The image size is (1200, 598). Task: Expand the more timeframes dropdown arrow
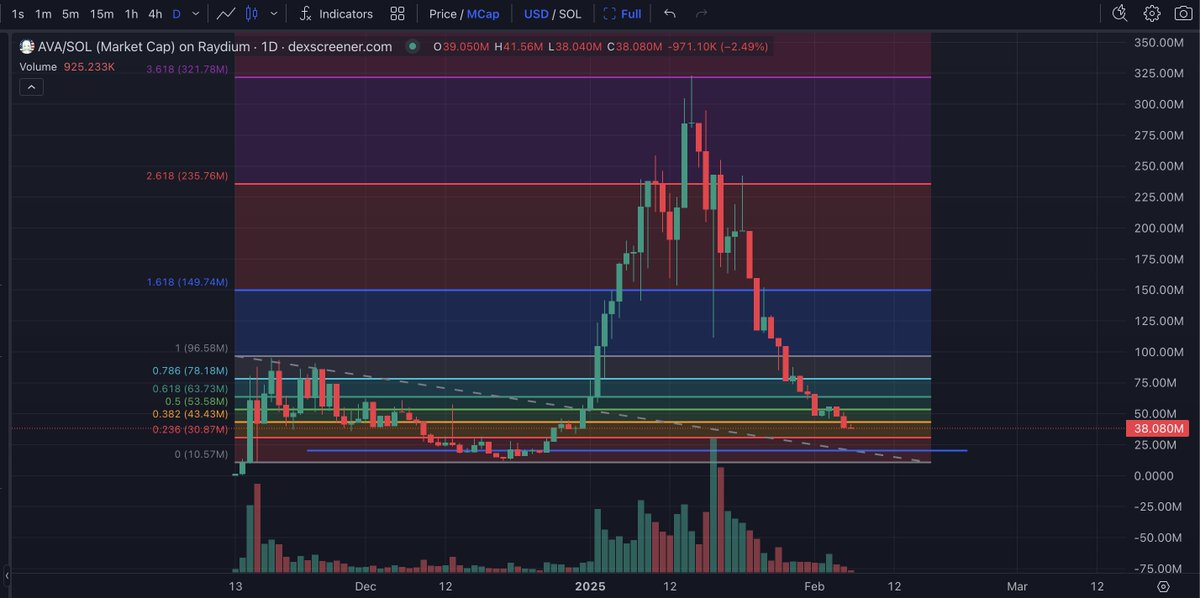pos(195,14)
